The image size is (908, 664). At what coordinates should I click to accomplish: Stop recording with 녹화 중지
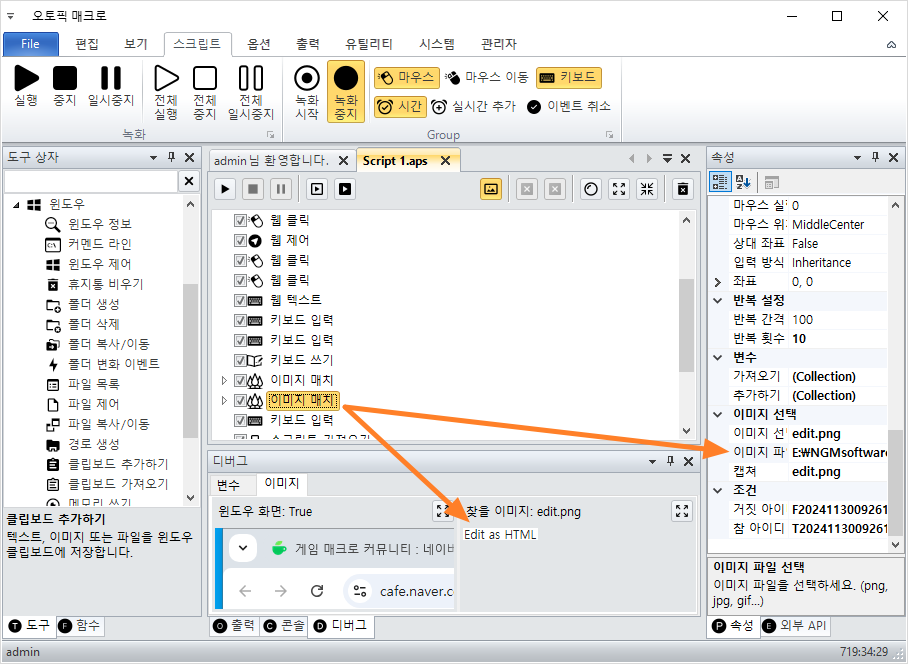(x=346, y=91)
